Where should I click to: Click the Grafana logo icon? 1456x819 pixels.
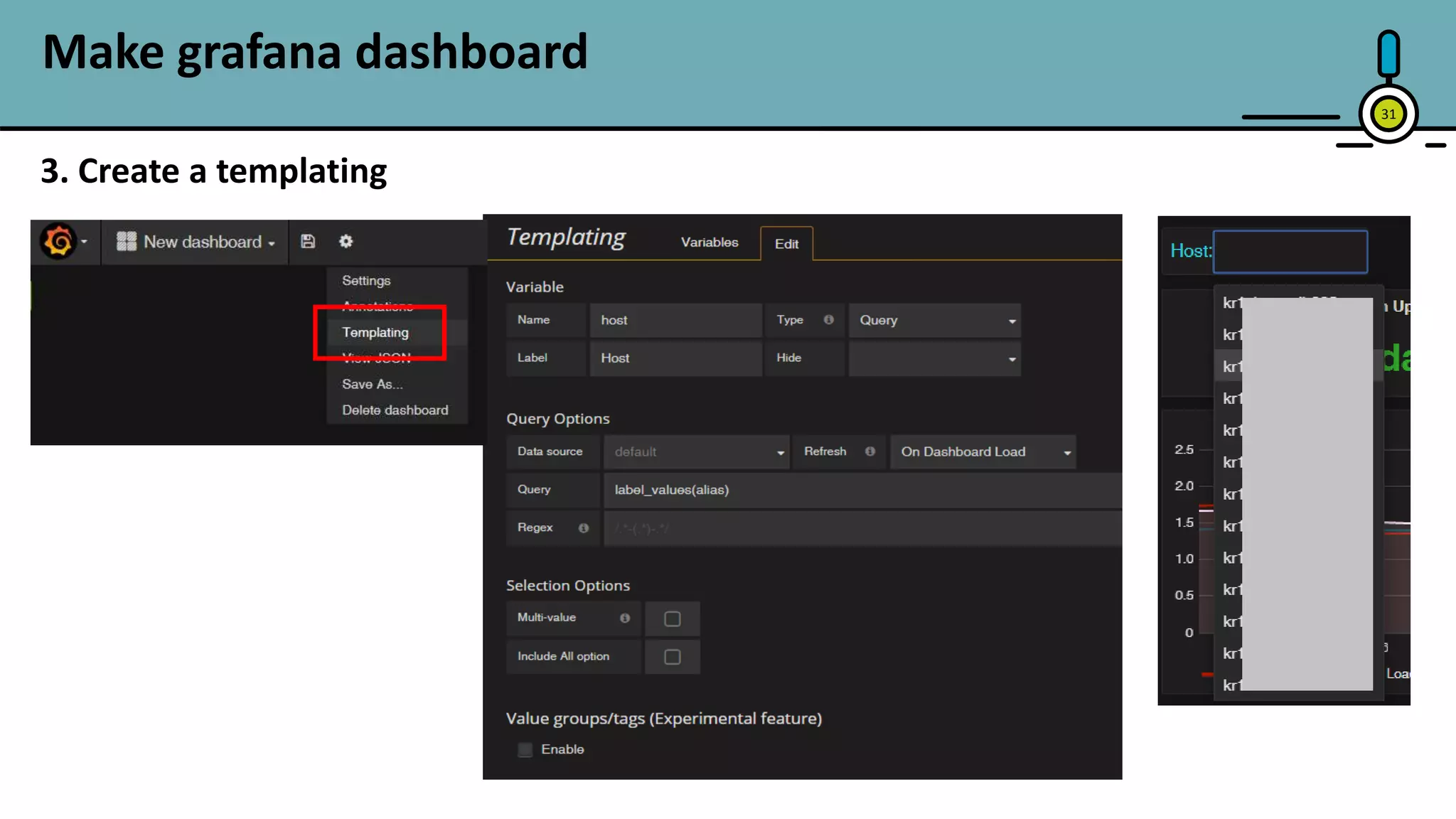[58, 242]
